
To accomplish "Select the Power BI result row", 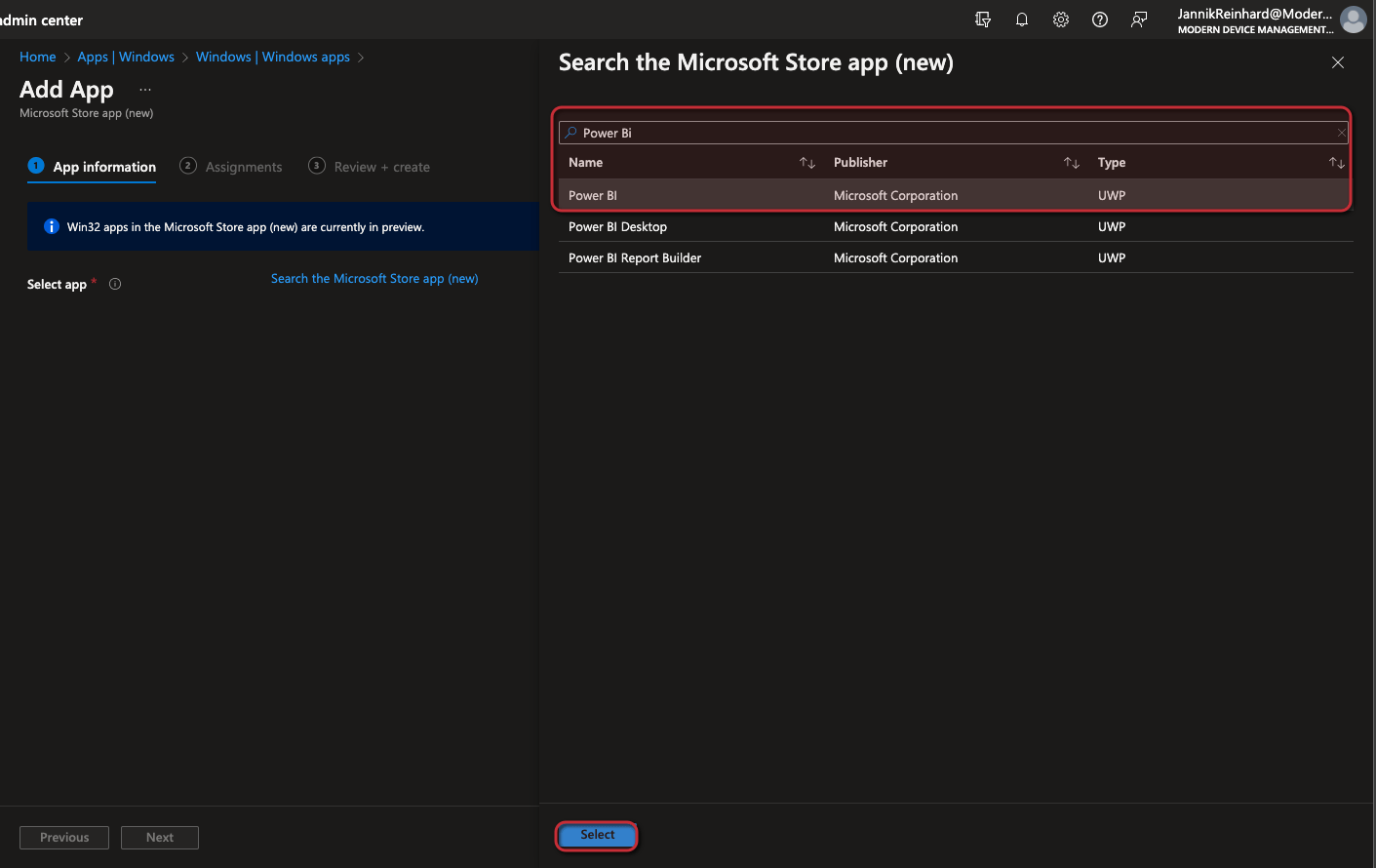I will point(956,195).
